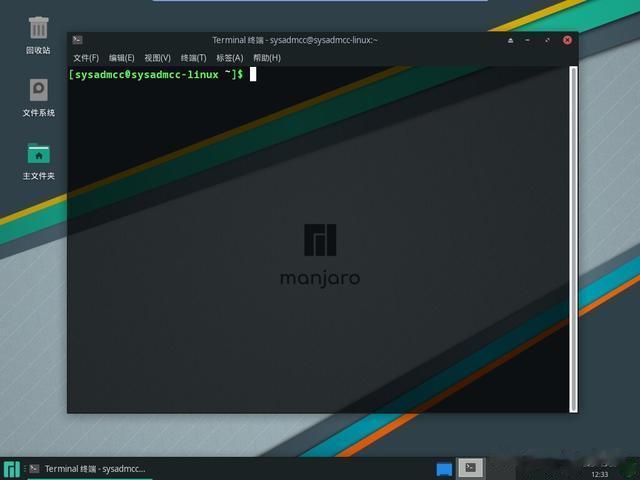Open the 回收站 trash desktop icon
Image resolution: width=640 pixels, height=480 pixels.
click(38, 35)
